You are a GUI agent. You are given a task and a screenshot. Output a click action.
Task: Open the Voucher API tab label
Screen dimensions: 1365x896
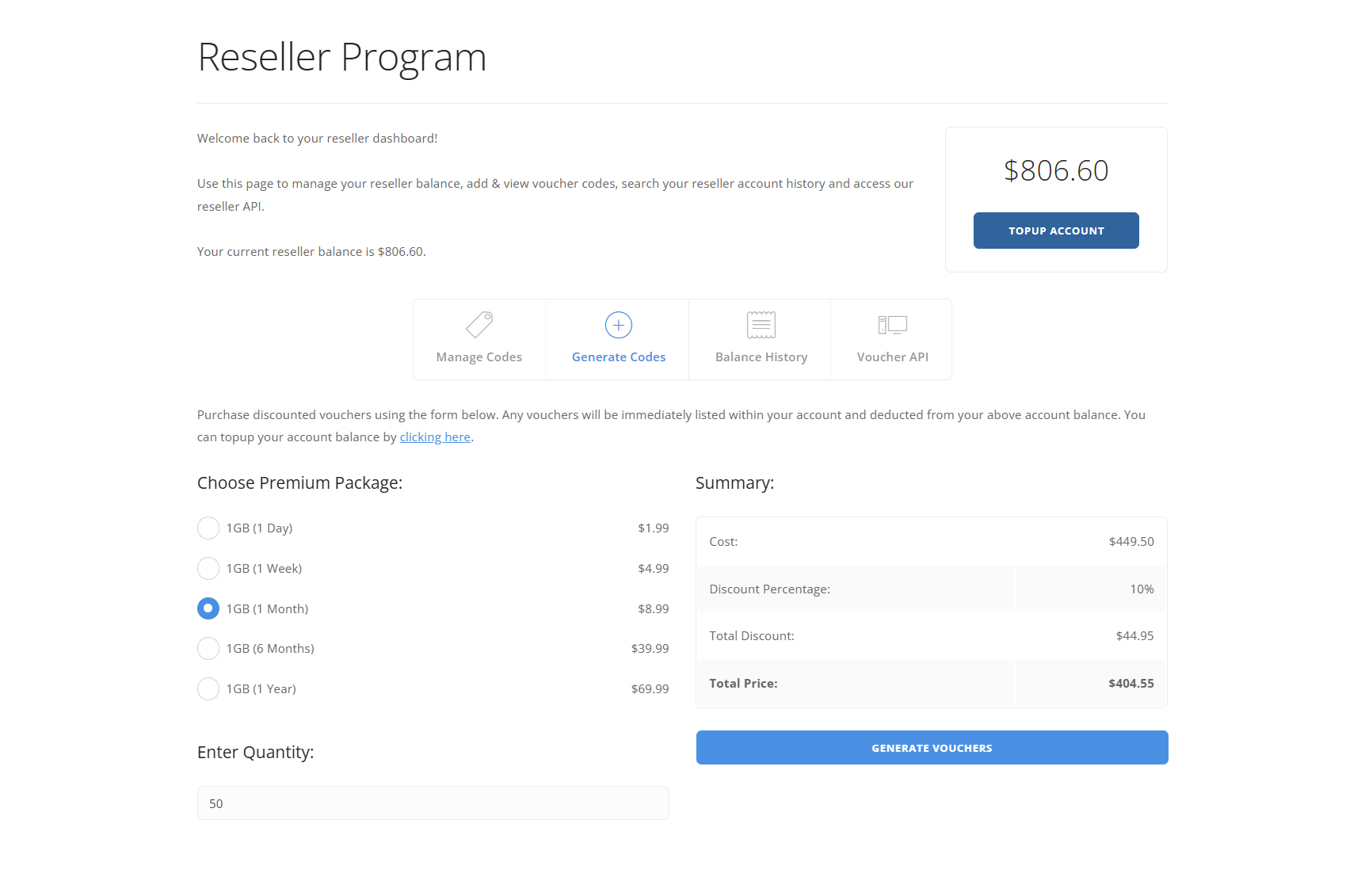point(893,357)
